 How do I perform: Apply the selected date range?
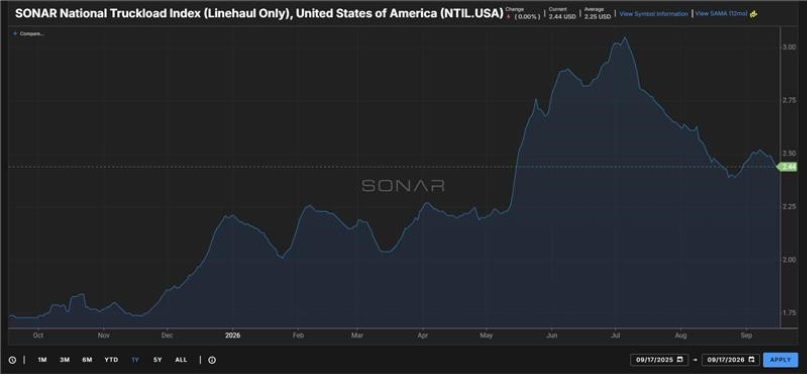tap(780, 360)
